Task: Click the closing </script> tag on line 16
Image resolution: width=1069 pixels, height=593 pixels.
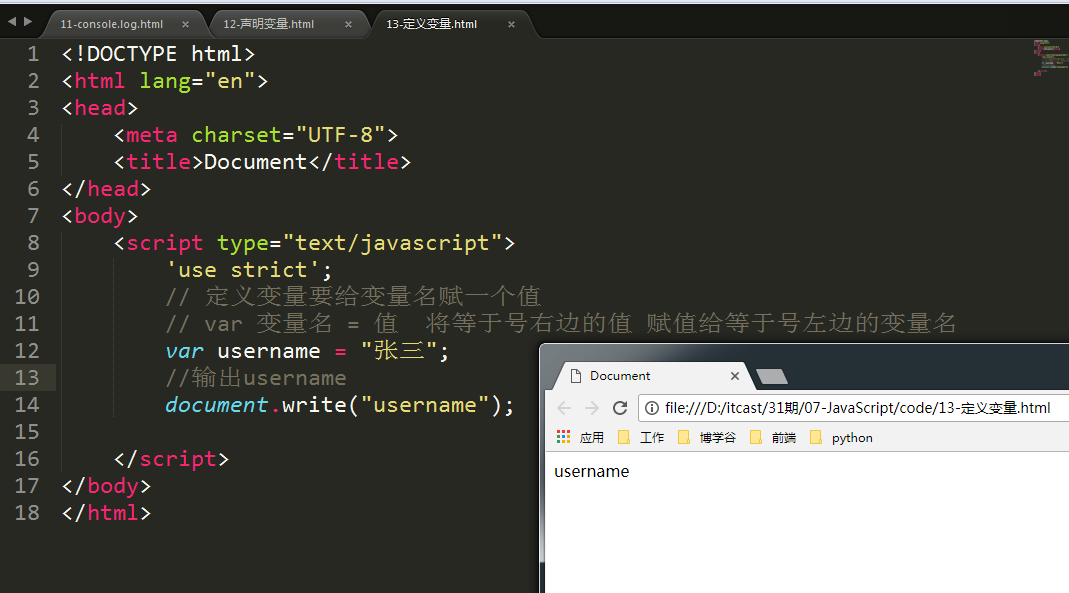Action: pyautogui.click(x=171, y=459)
